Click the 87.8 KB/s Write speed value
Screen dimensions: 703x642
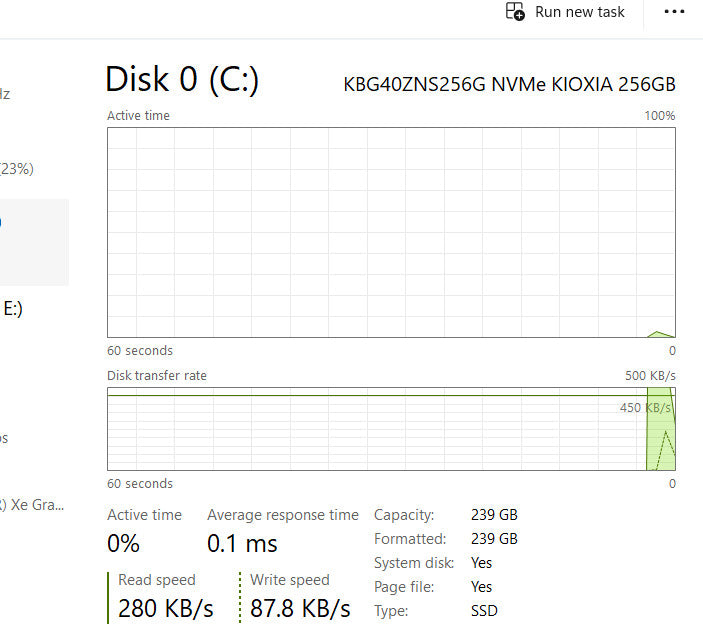(300, 608)
